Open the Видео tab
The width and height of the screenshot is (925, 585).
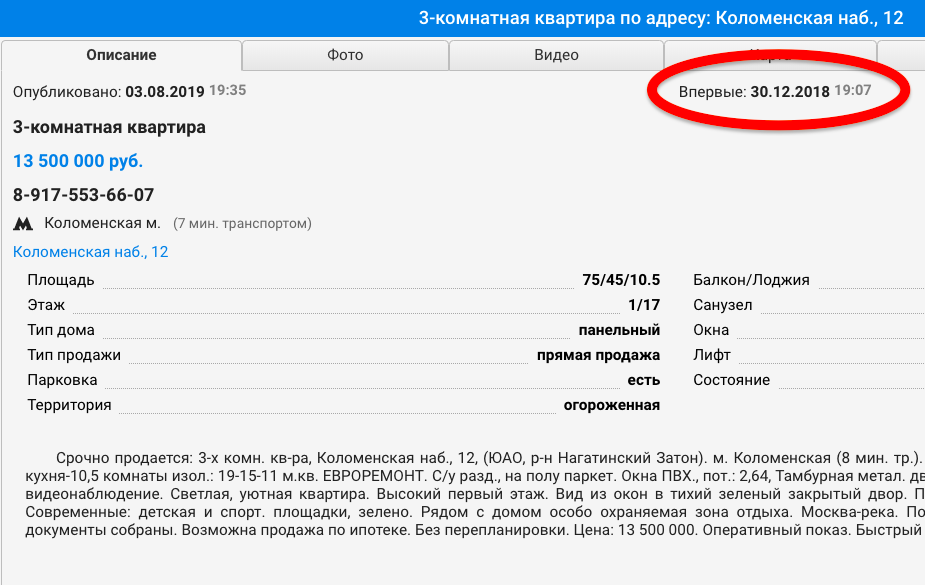click(556, 55)
